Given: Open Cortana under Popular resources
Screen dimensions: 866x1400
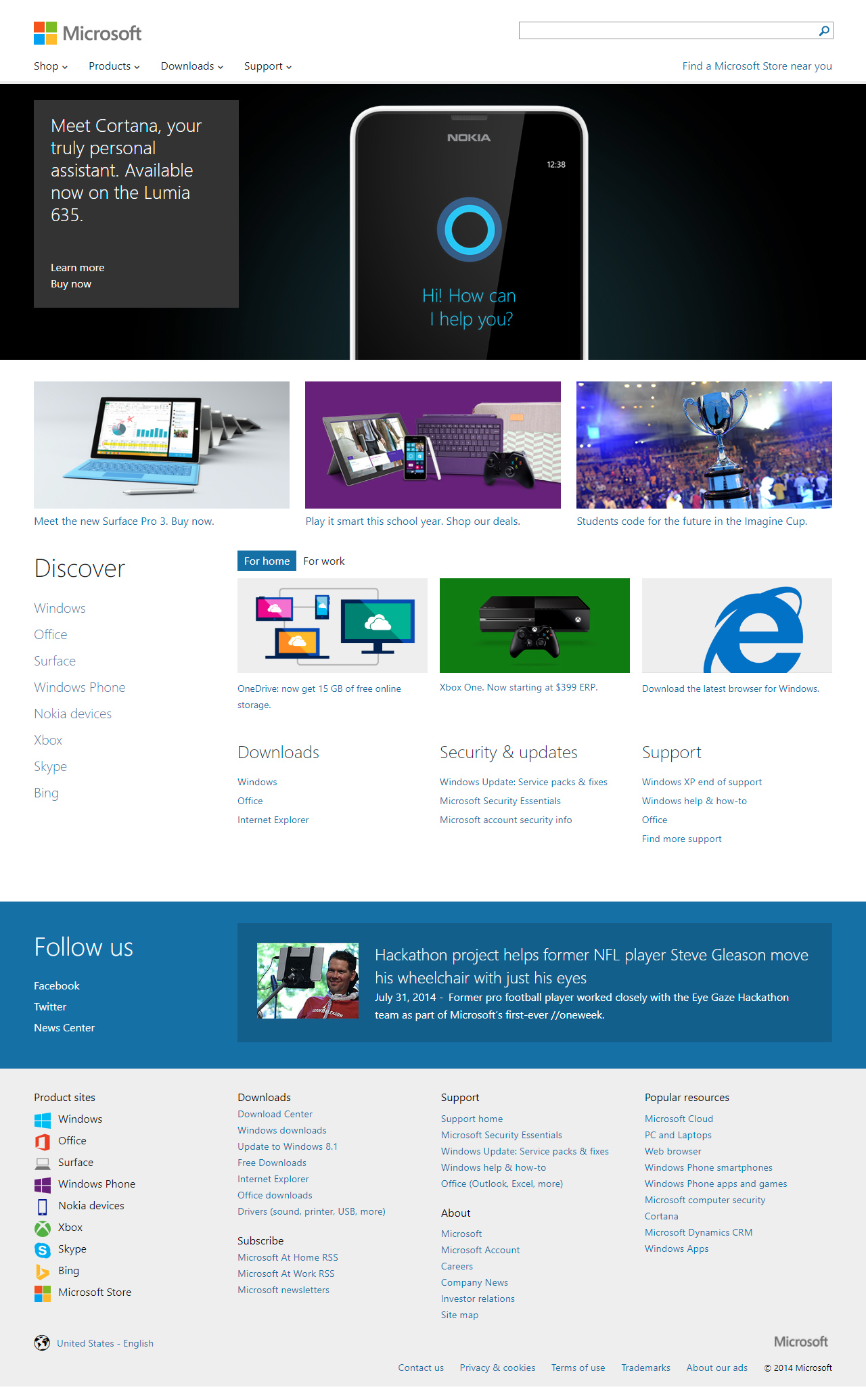Looking at the screenshot, I should tap(662, 1216).
